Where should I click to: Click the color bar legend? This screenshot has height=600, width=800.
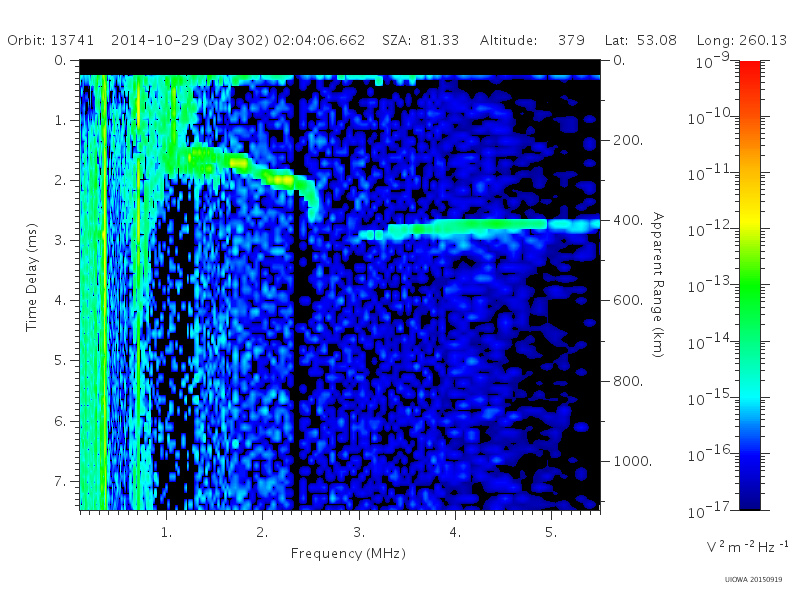point(749,285)
